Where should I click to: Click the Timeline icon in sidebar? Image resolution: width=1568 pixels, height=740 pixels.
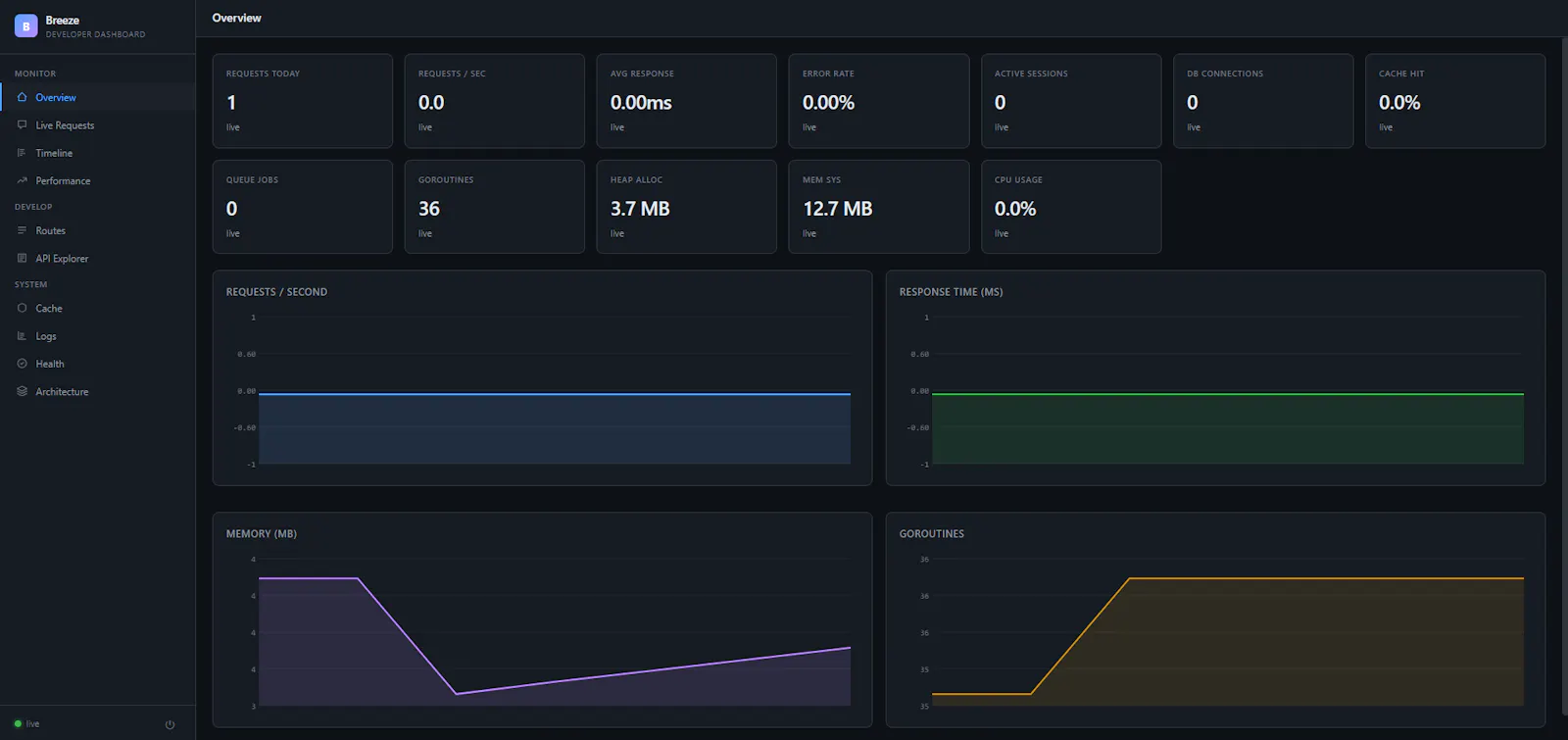(22, 153)
